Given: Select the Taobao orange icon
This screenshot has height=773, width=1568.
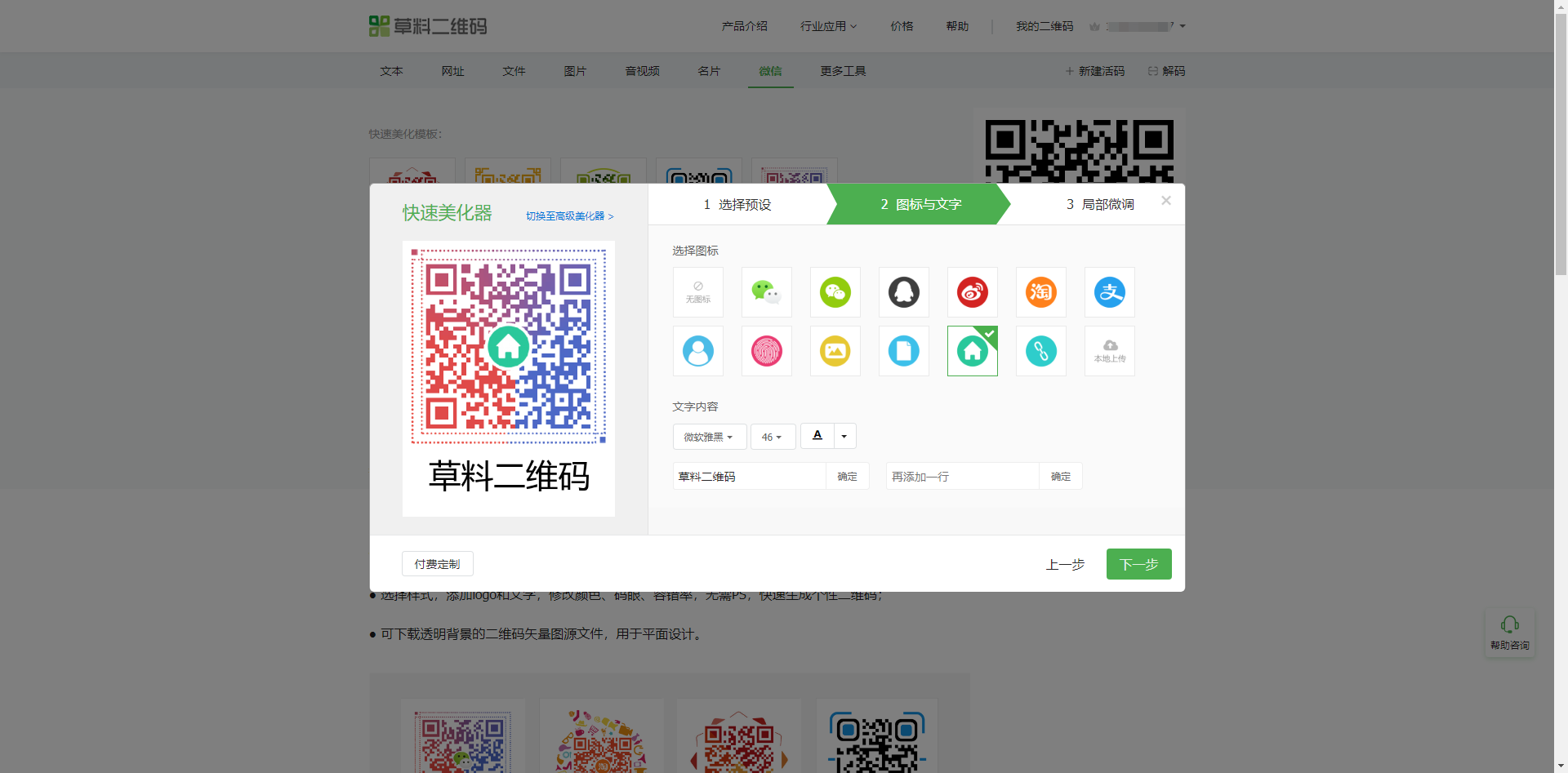Looking at the screenshot, I should (1041, 292).
